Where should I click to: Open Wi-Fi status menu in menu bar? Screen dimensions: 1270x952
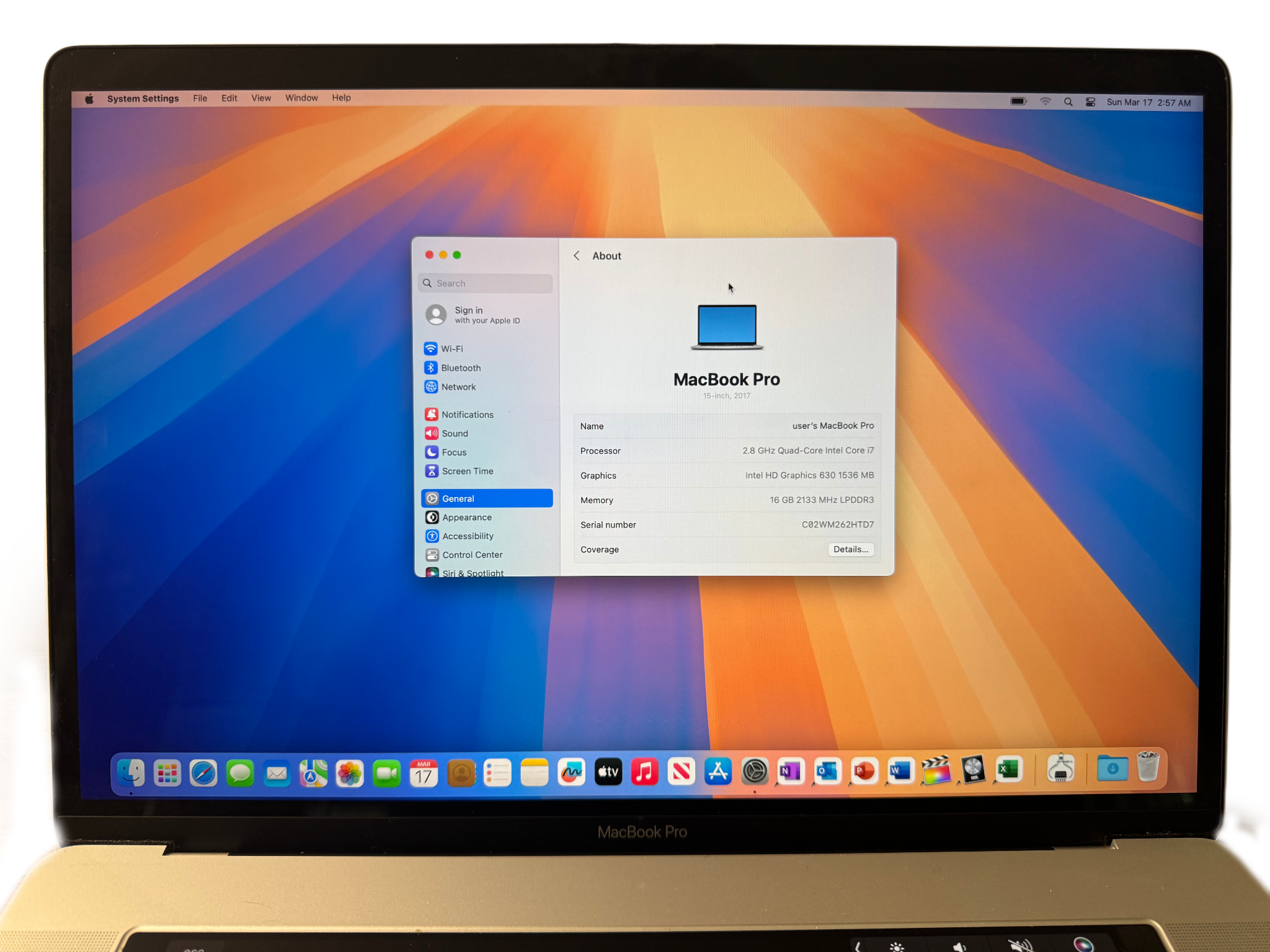[x=1046, y=102]
